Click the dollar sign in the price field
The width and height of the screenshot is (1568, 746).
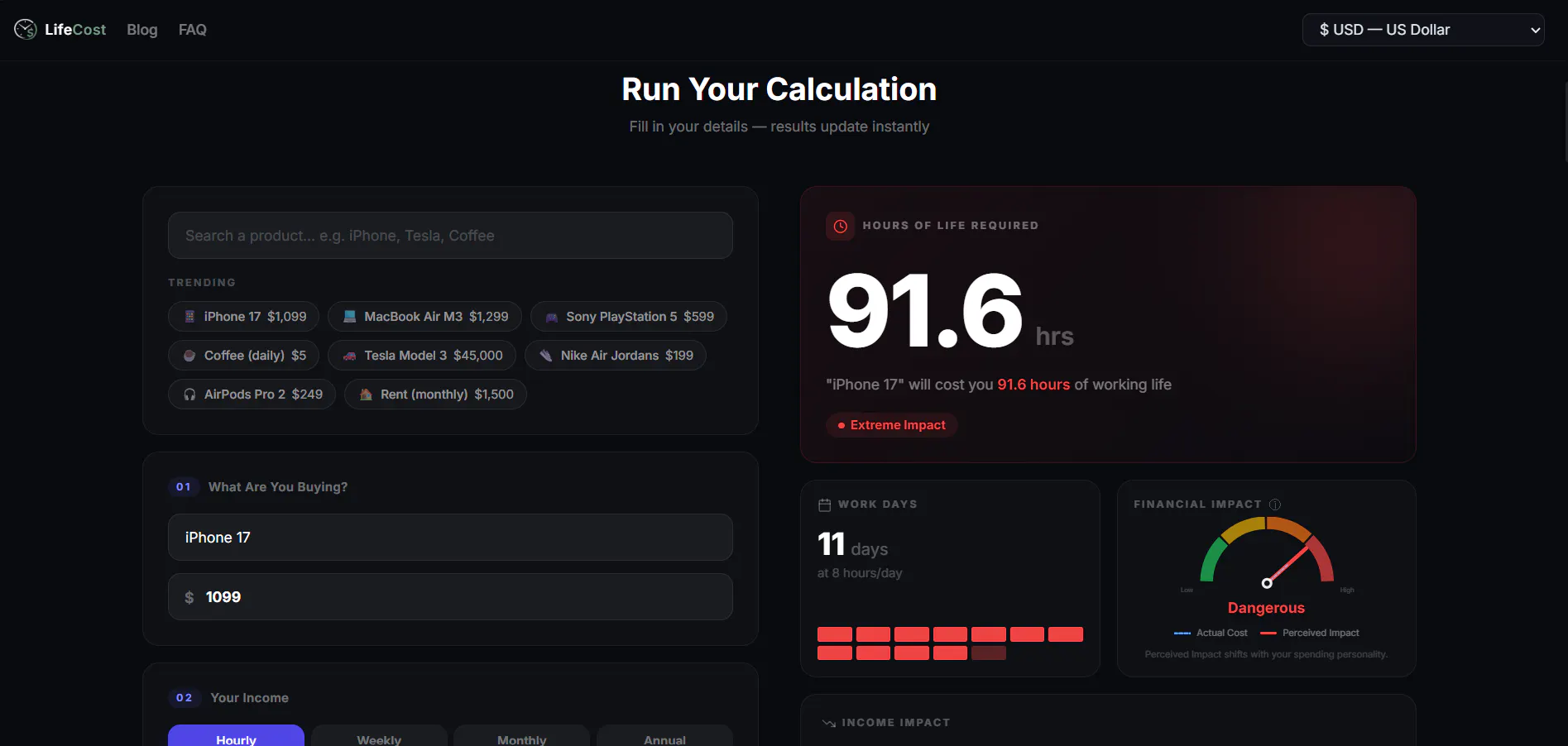[x=189, y=597]
